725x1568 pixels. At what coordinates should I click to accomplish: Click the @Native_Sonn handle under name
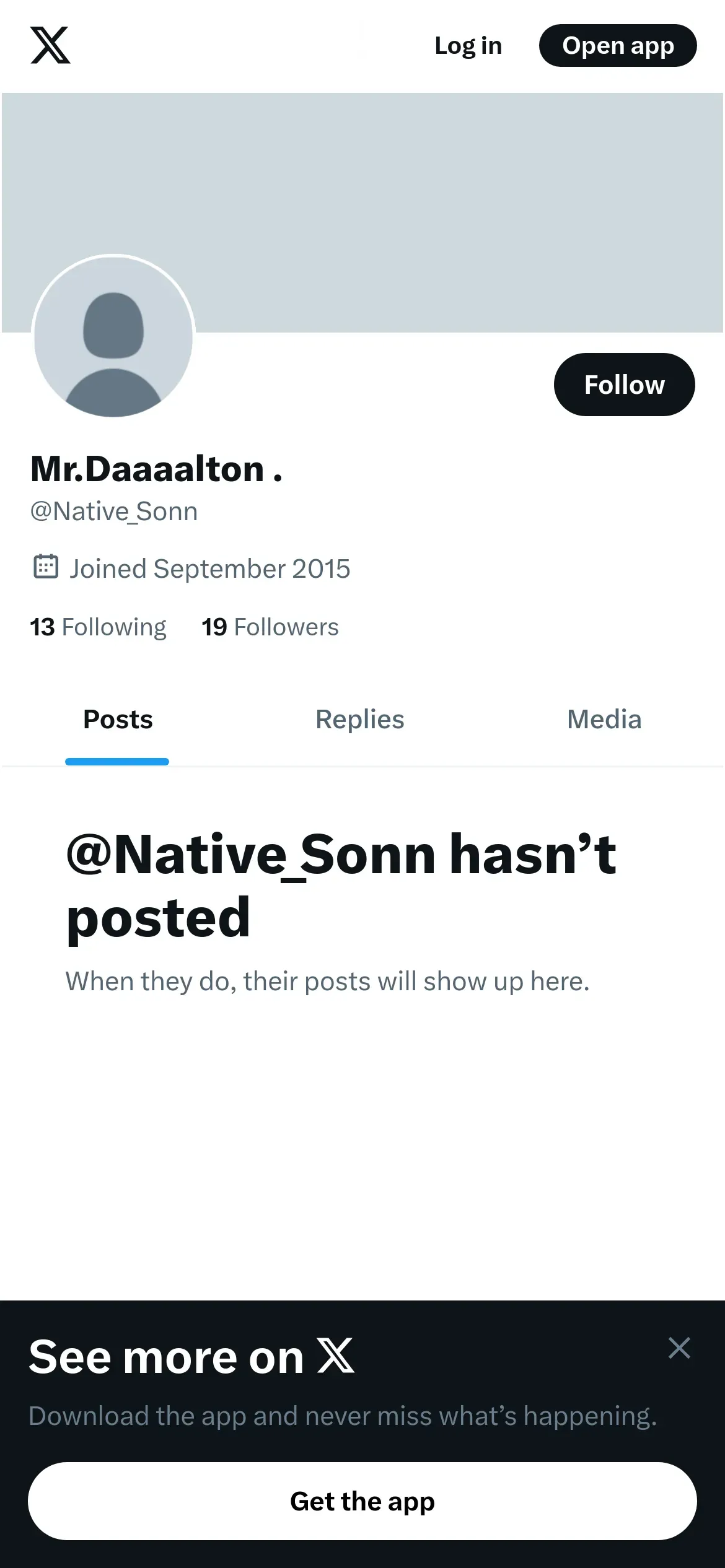coord(114,512)
